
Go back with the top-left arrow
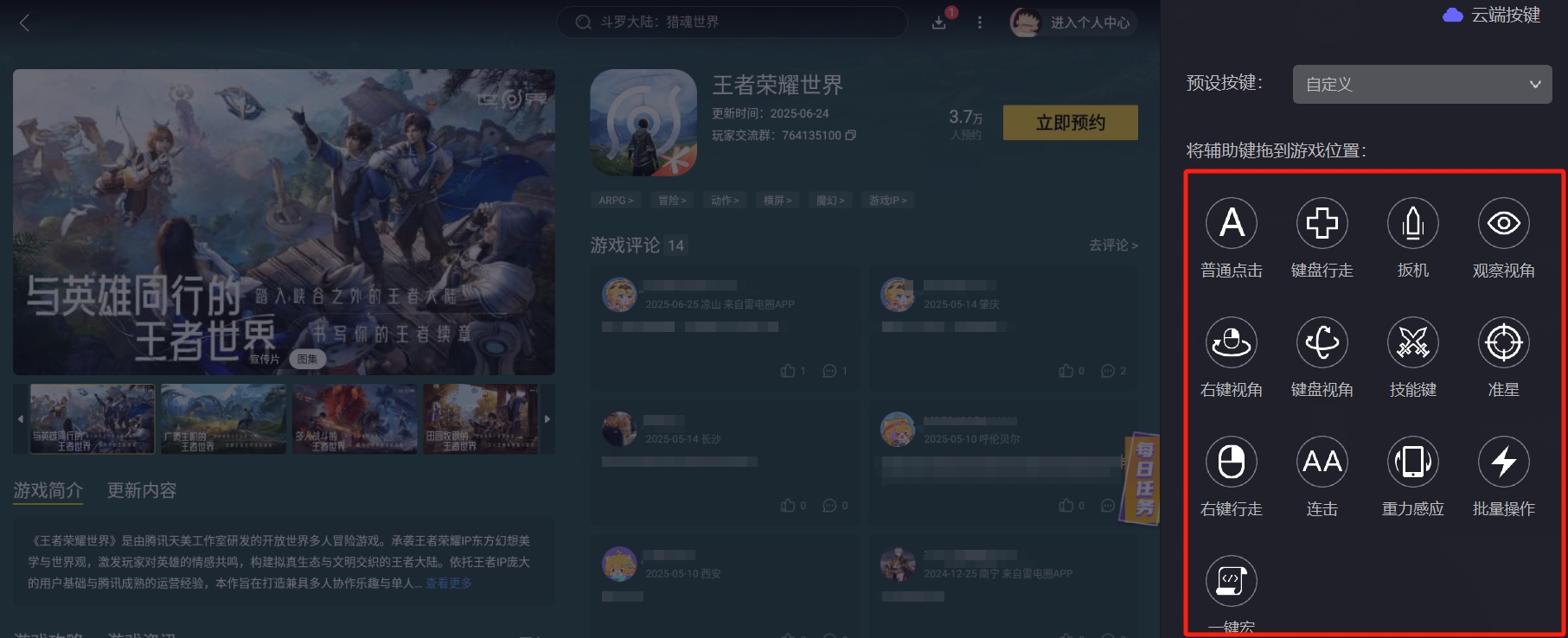(24, 22)
